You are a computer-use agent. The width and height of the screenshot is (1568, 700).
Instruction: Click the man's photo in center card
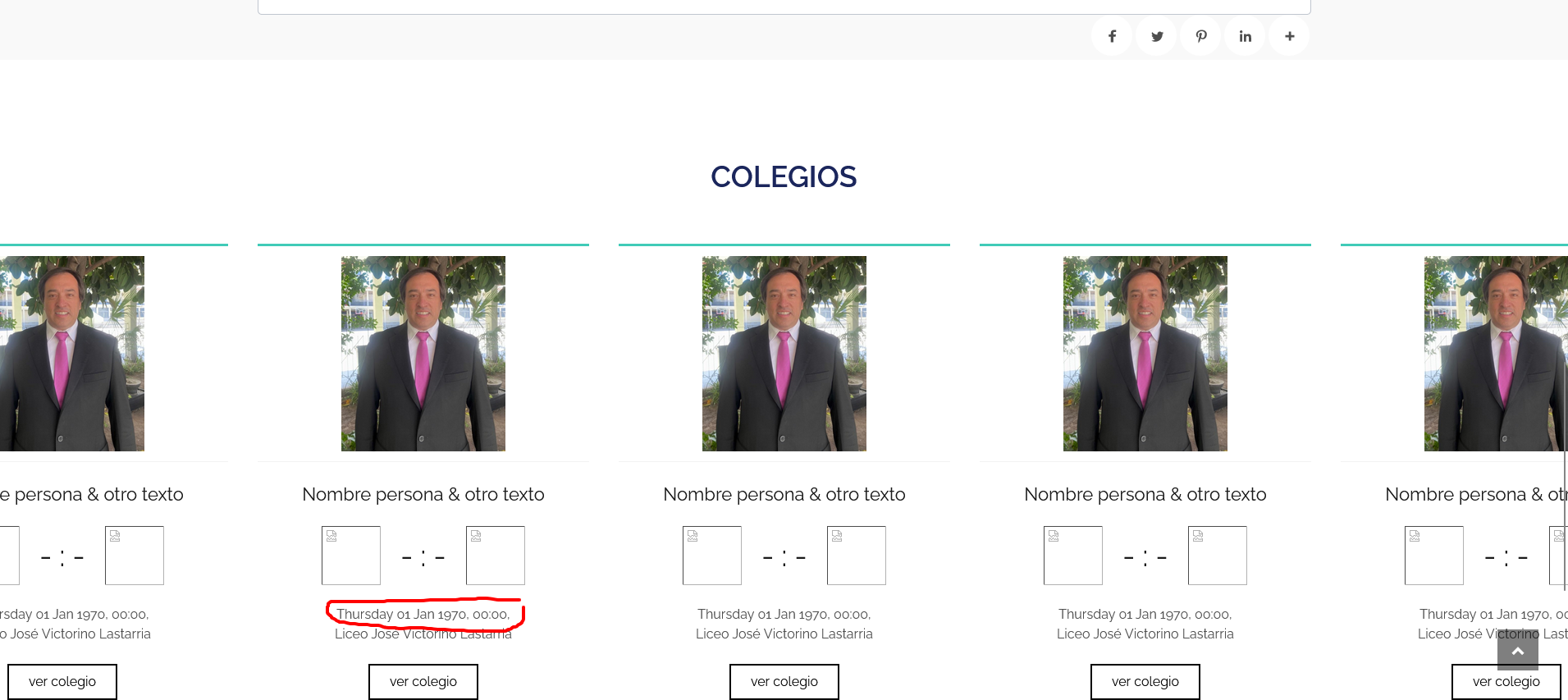click(x=784, y=354)
